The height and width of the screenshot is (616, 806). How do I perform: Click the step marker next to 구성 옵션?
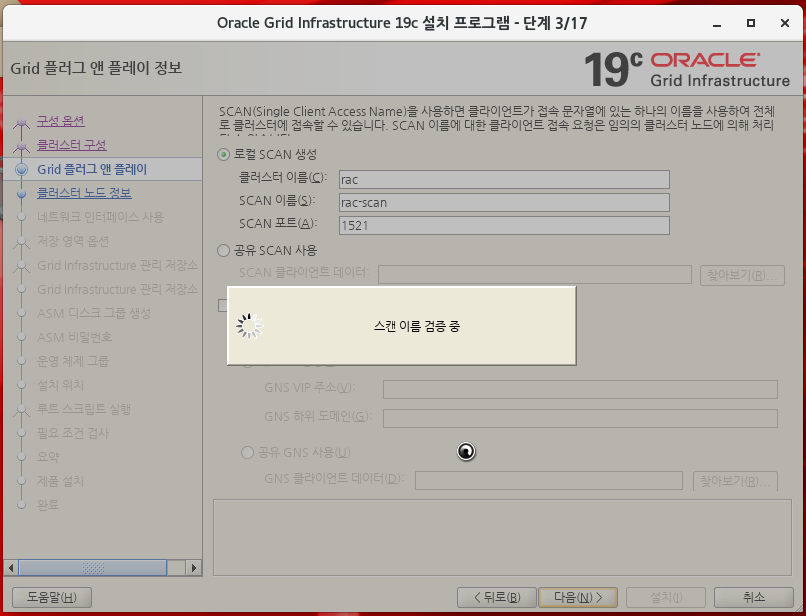tap(22, 122)
